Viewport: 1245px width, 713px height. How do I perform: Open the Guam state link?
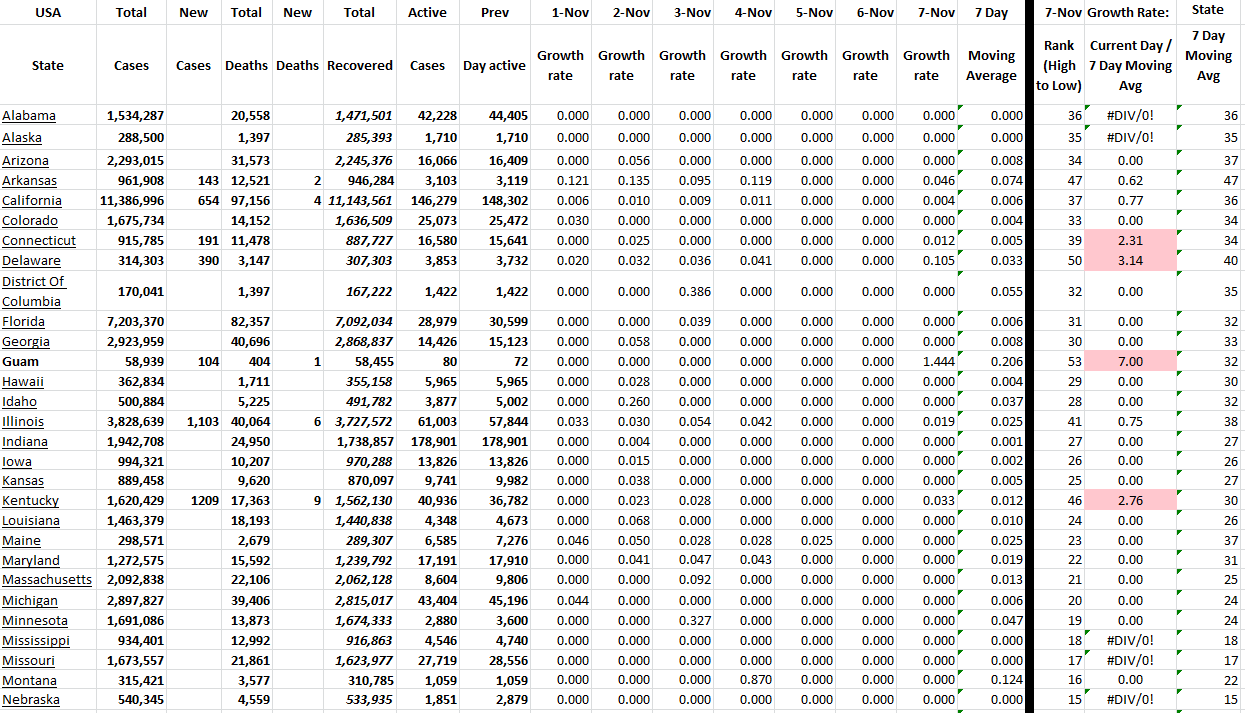coord(23,361)
